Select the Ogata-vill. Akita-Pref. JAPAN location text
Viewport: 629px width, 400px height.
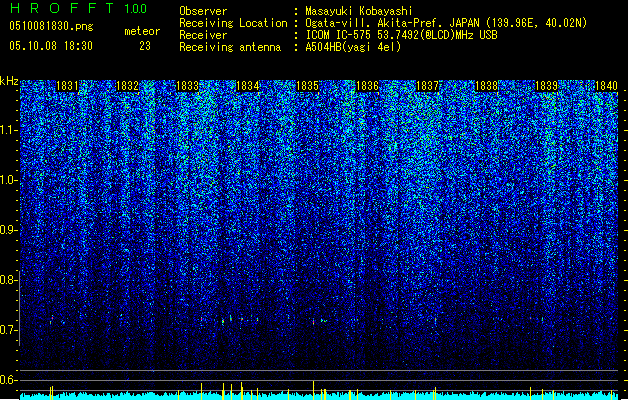(x=446, y=23)
